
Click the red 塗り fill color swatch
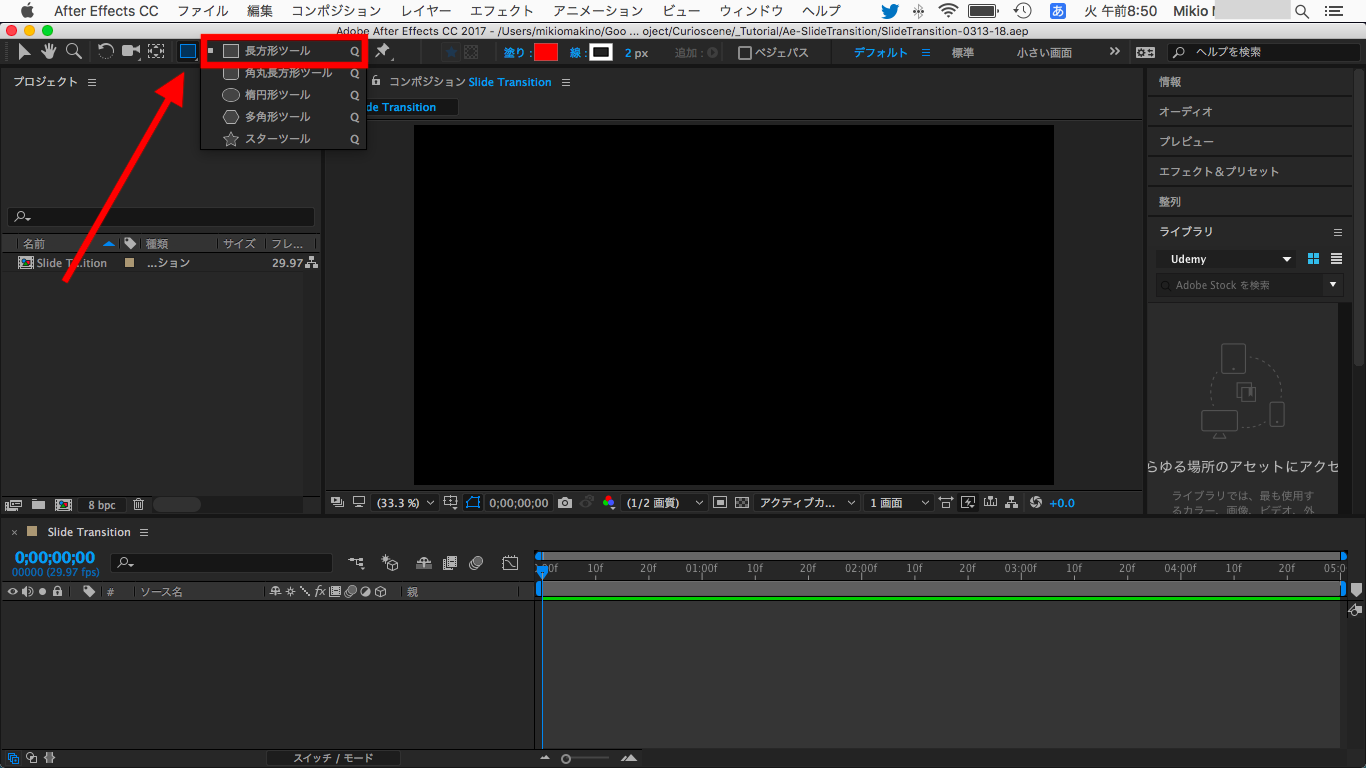pyautogui.click(x=546, y=53)
